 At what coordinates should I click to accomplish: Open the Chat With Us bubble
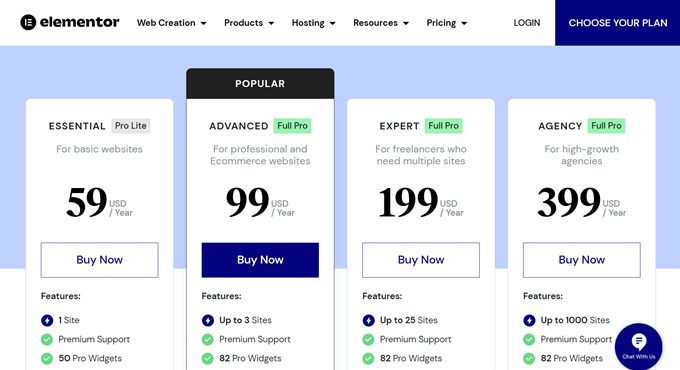point(638,346)
